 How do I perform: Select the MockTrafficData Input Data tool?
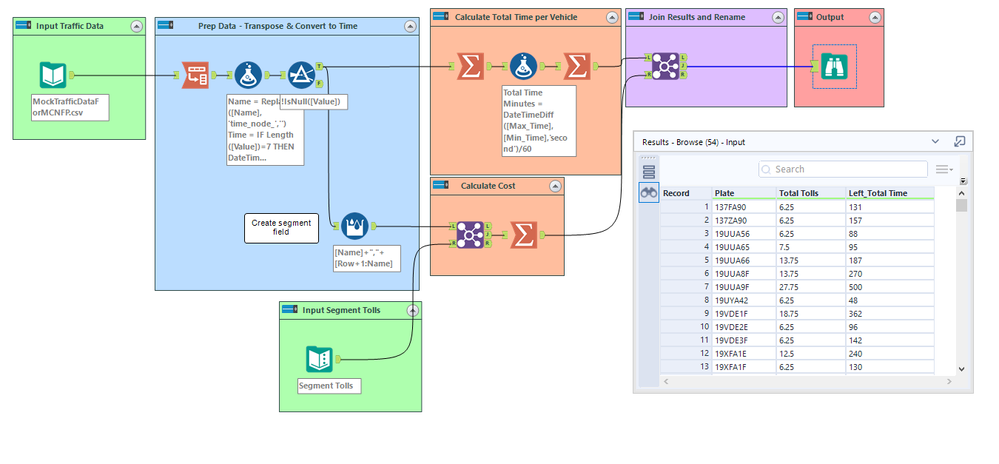[x=52, y=75]
